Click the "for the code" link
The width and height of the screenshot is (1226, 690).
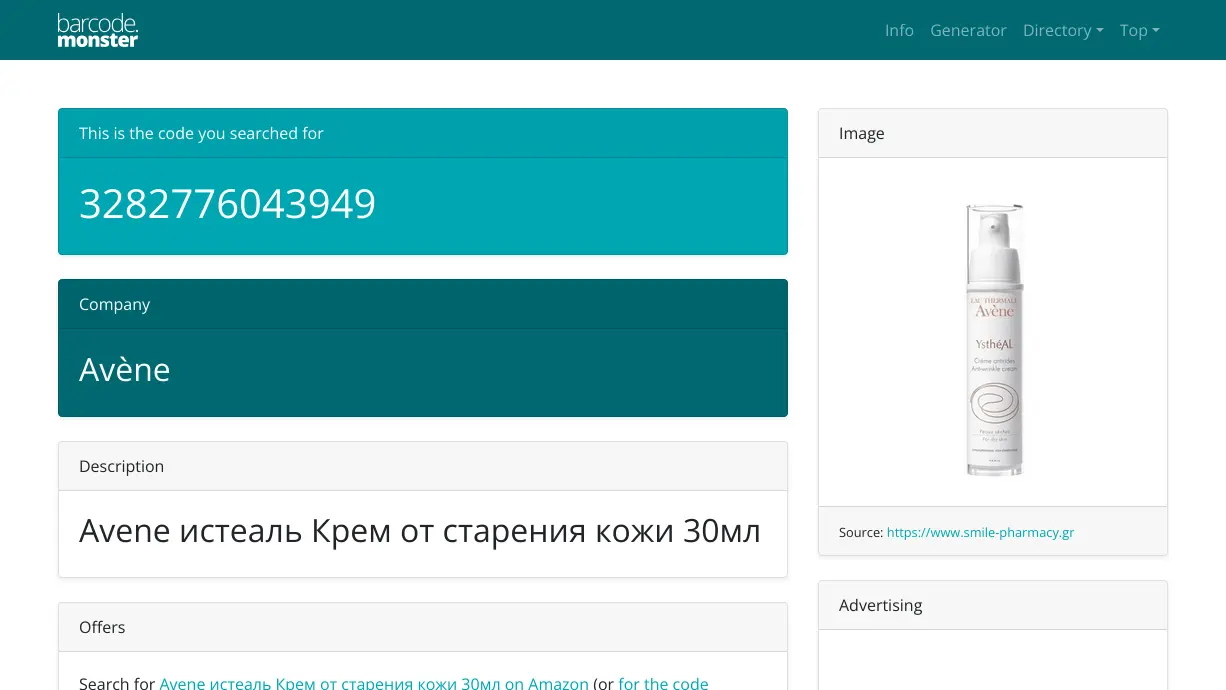coord(663,683)
